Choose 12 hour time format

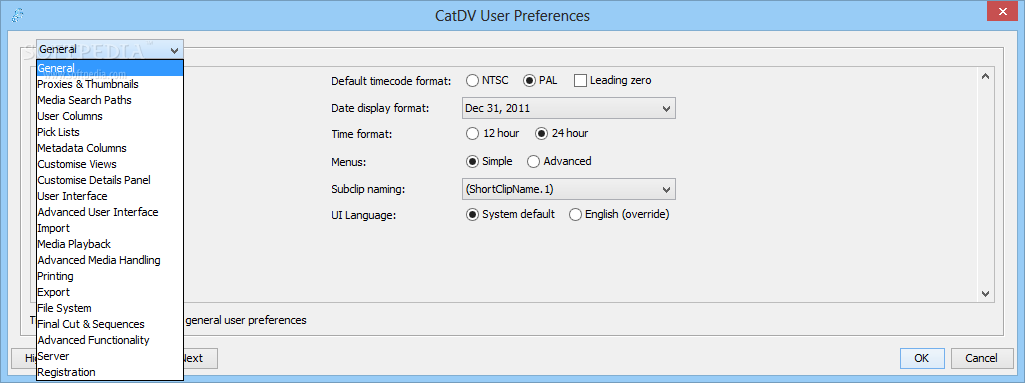pyautogui.click(x=473, y=133)
